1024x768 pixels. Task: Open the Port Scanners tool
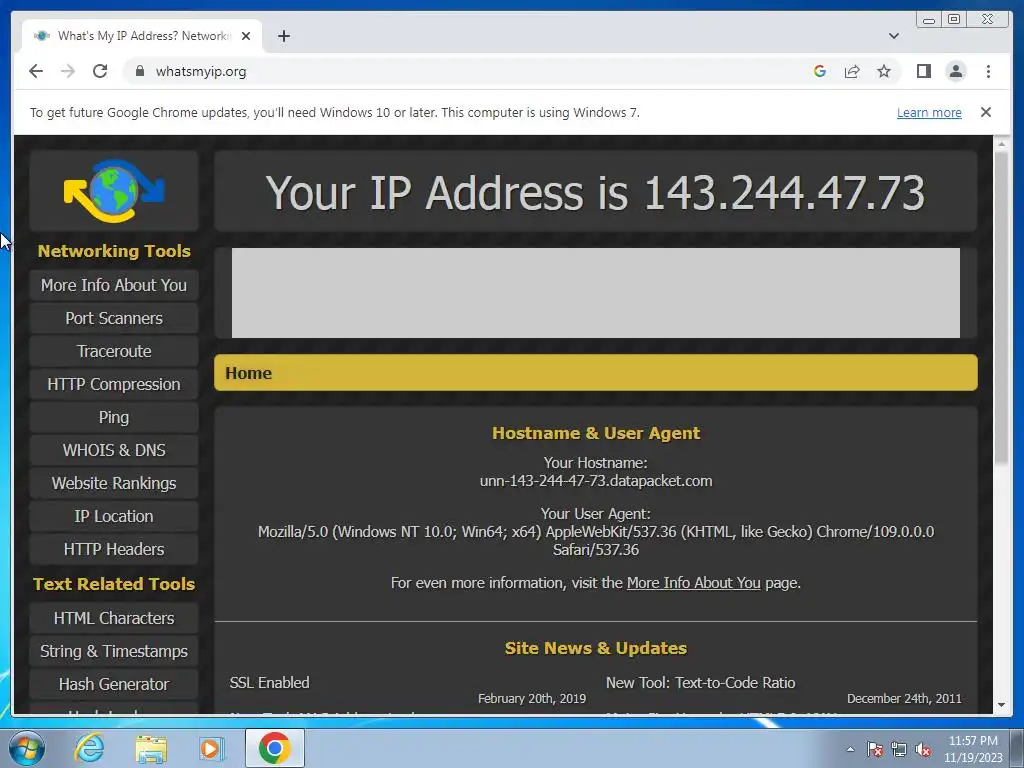(114, 318)
